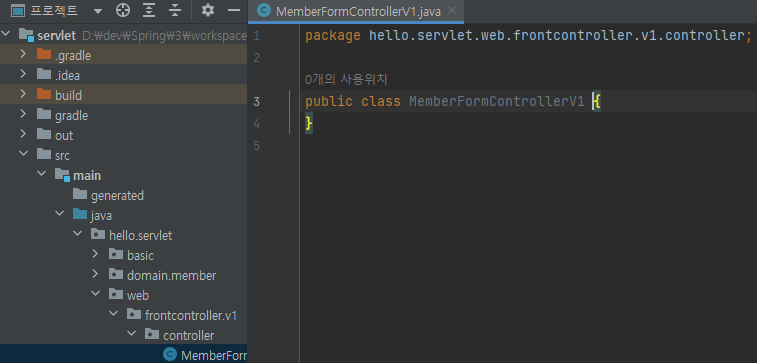Viewport: 757px width, 363px height.
Task: Click line number 5 in the gutter
Action: pyautogui.click(x=256, y=145)
